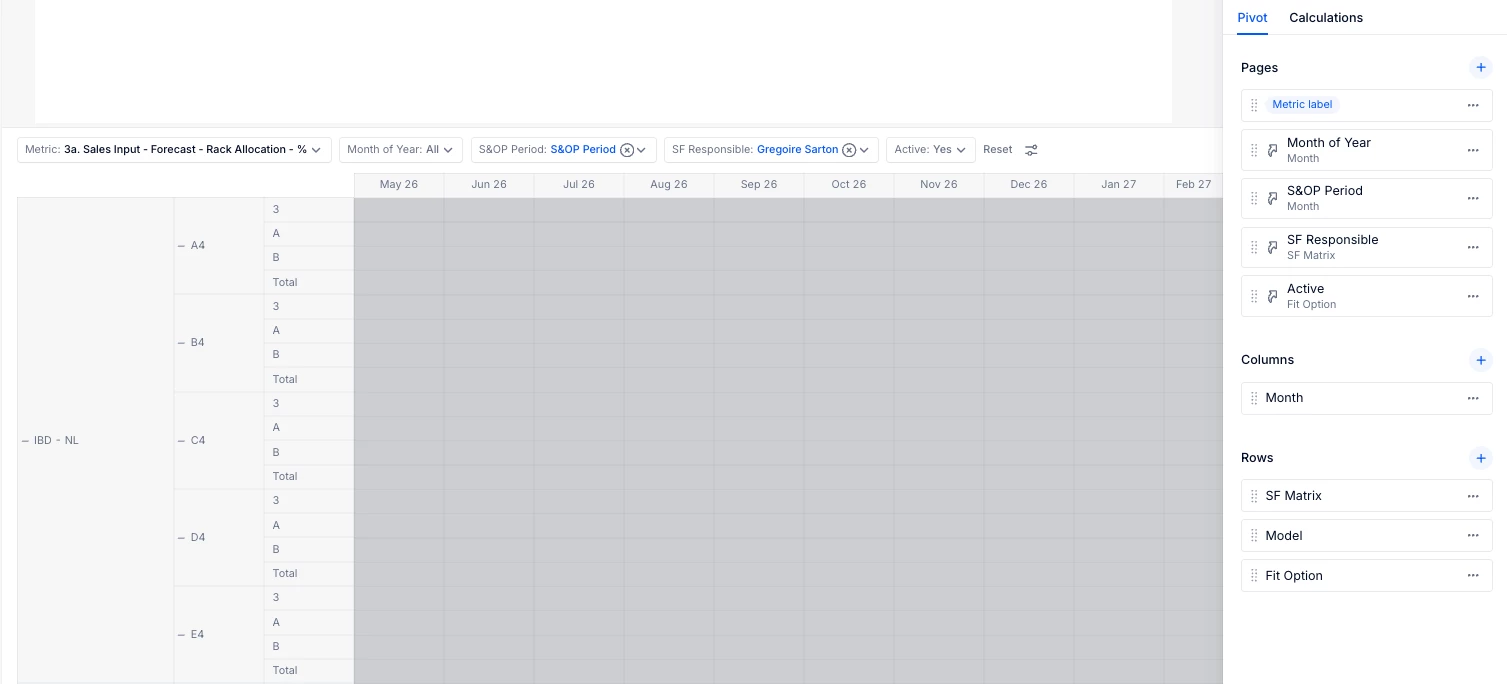Viewport: 1507px width, 684px height.
Task: Select the Month column pill
Action: 1366,398
